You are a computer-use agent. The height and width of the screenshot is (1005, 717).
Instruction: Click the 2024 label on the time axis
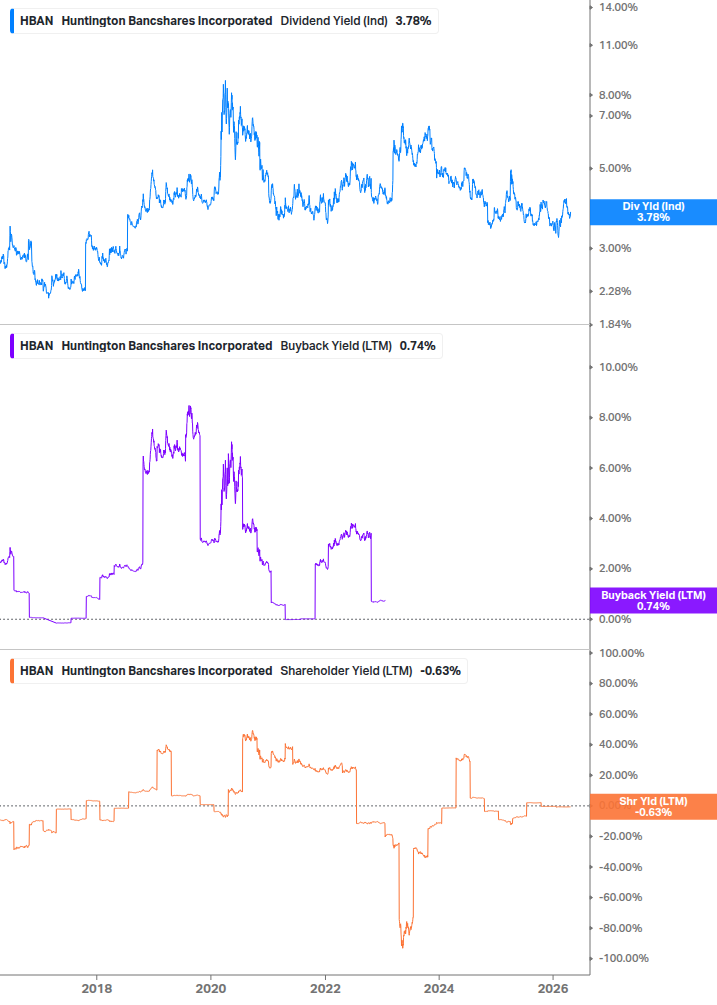(440, 988)
